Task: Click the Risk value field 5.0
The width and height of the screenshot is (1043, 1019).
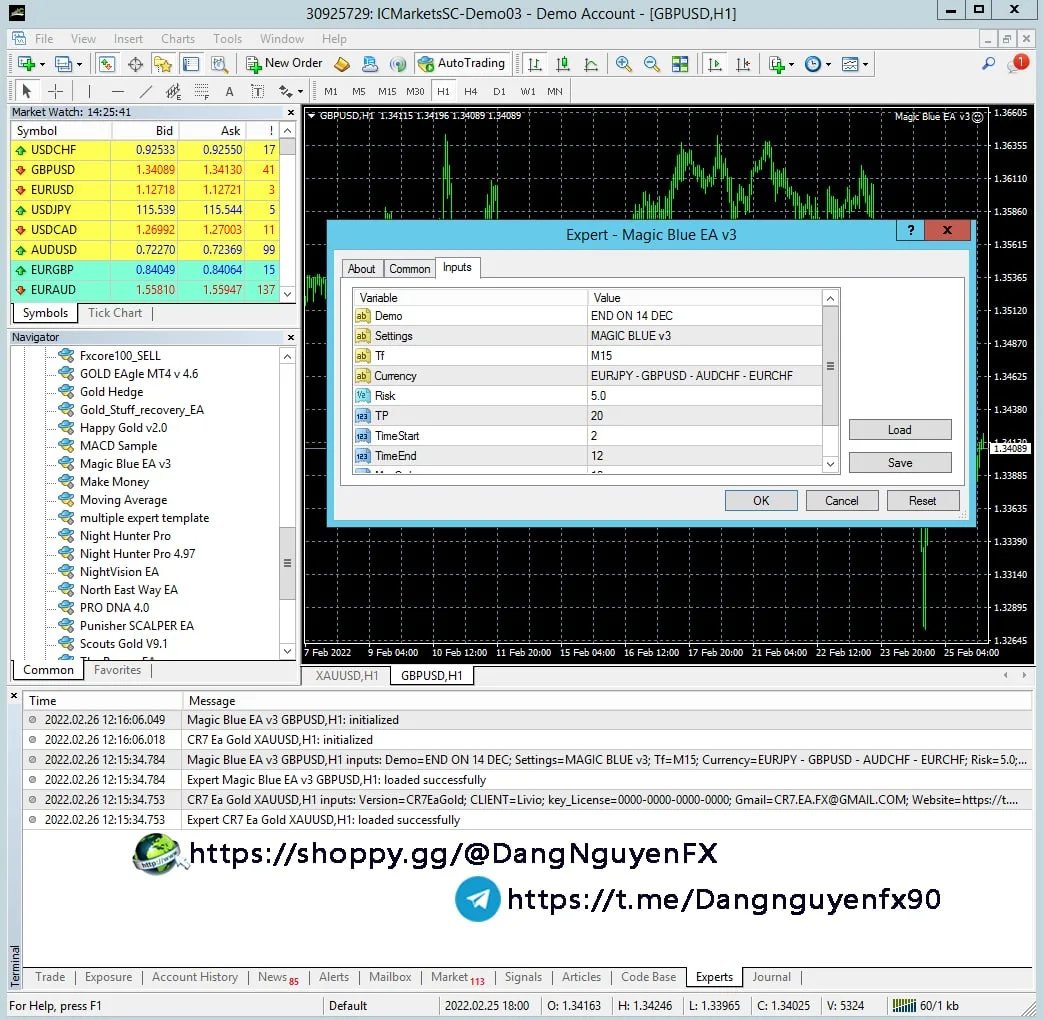Action: [704, 396]
